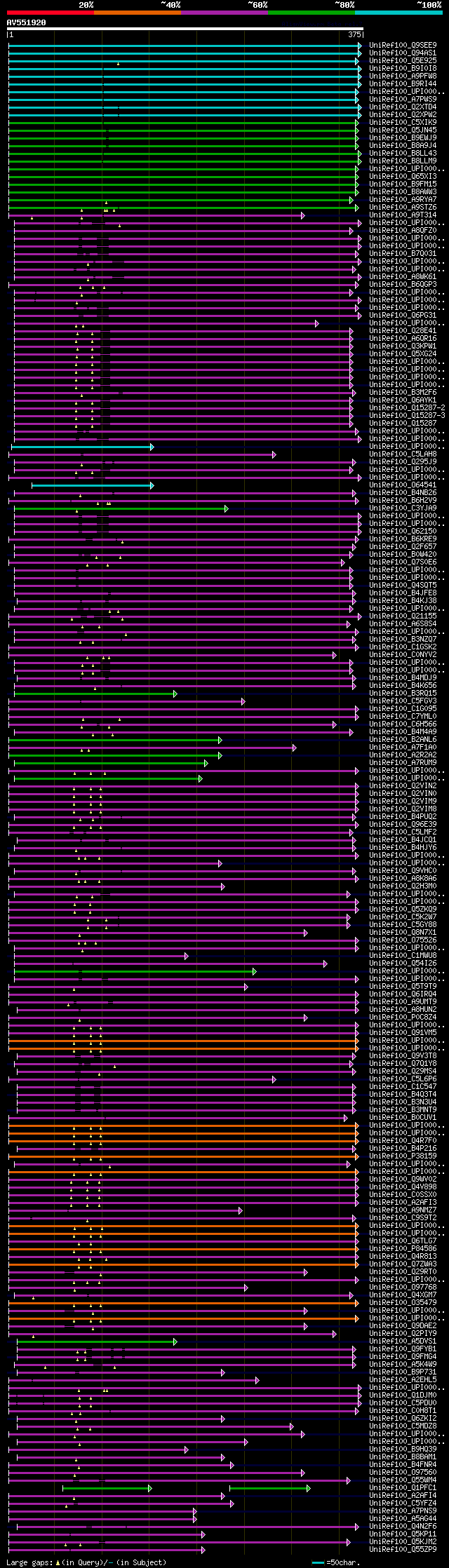
Task: Select the label UniRef100_Q7S0E6
Action: [403, 562]
